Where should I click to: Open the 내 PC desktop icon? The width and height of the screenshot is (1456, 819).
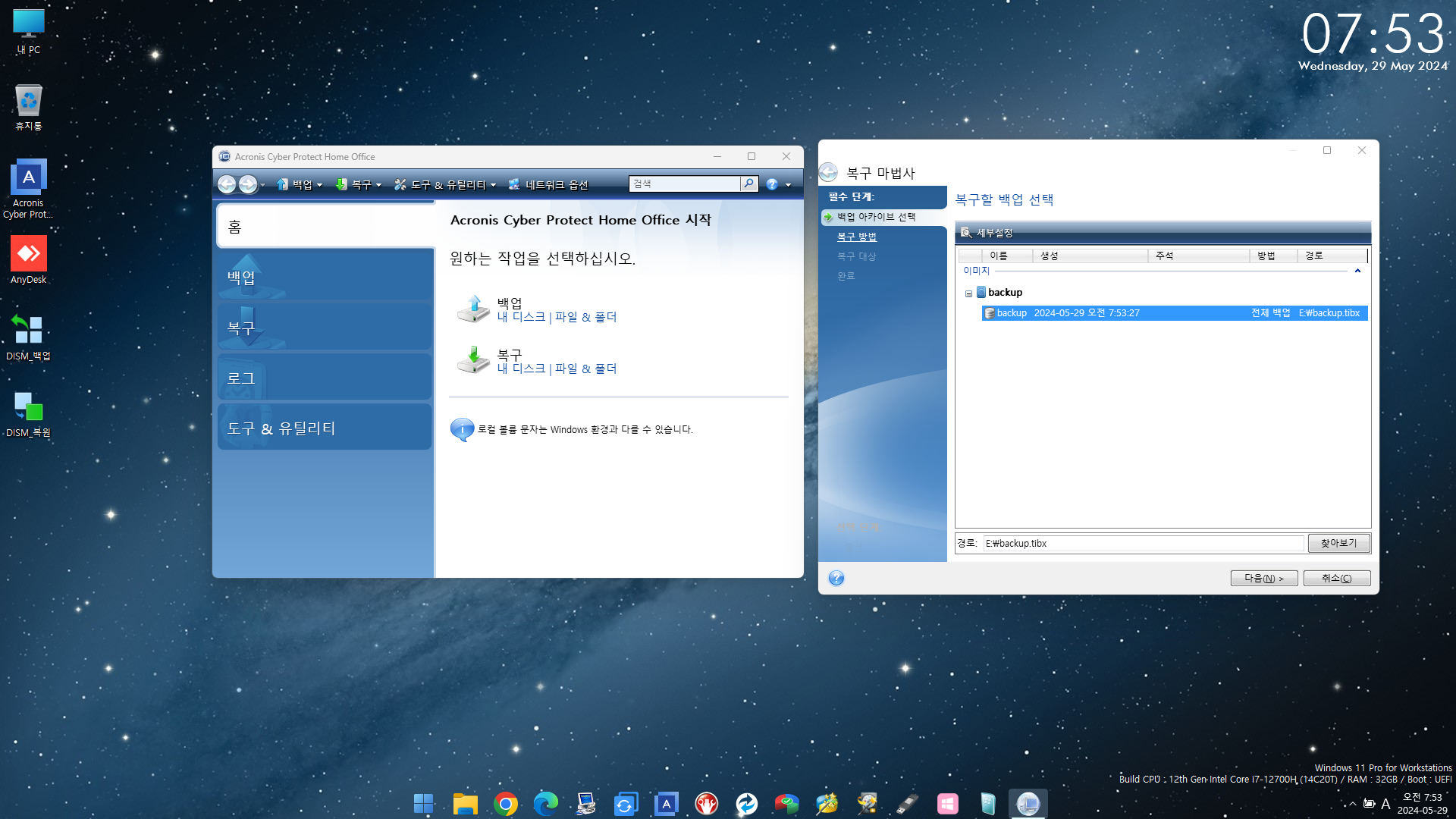coord(29,32)
